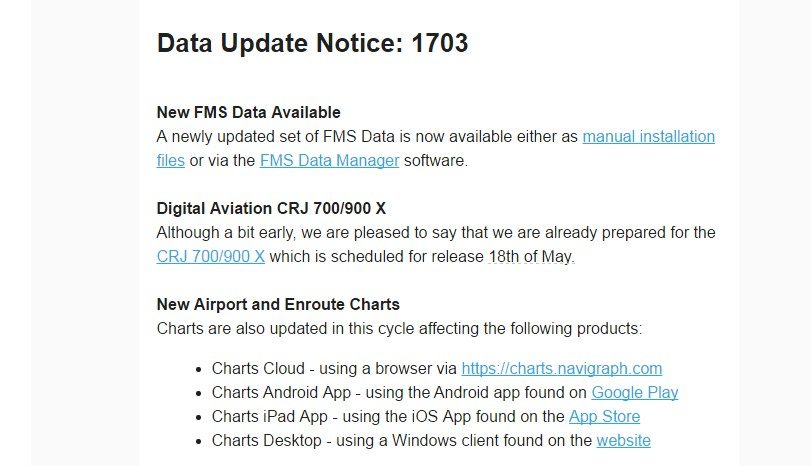The image size is (811, 466).
Task: Follow the App Store link
Action: [604, 416]
